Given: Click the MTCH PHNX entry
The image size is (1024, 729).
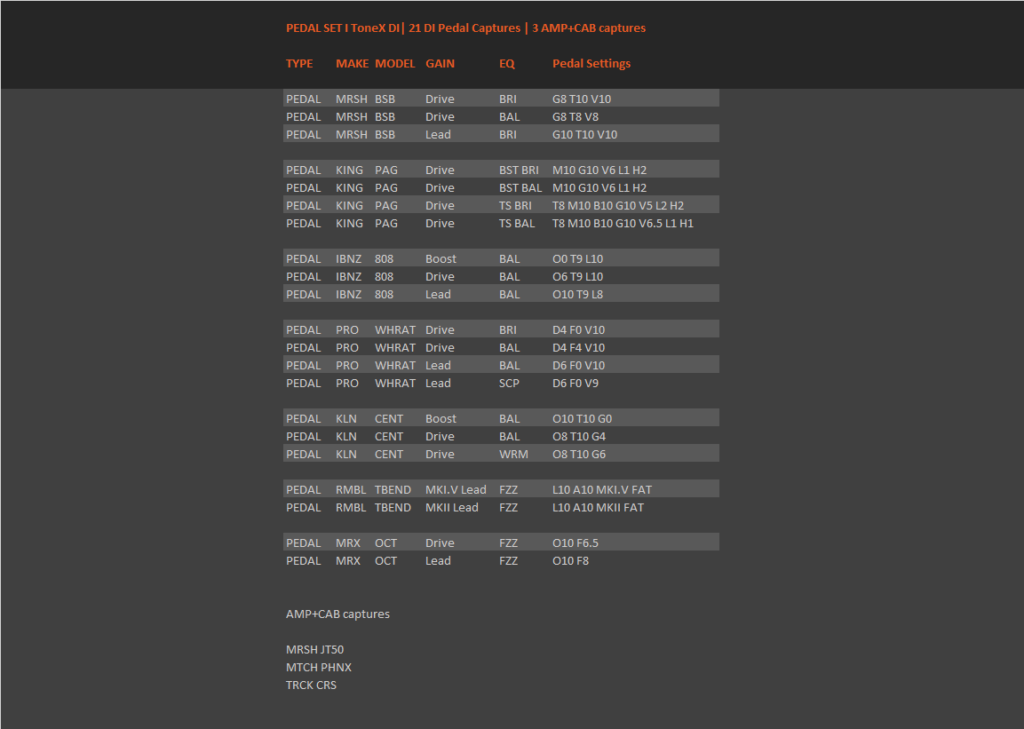Looking at the screenshot, I should click(319, 667).
